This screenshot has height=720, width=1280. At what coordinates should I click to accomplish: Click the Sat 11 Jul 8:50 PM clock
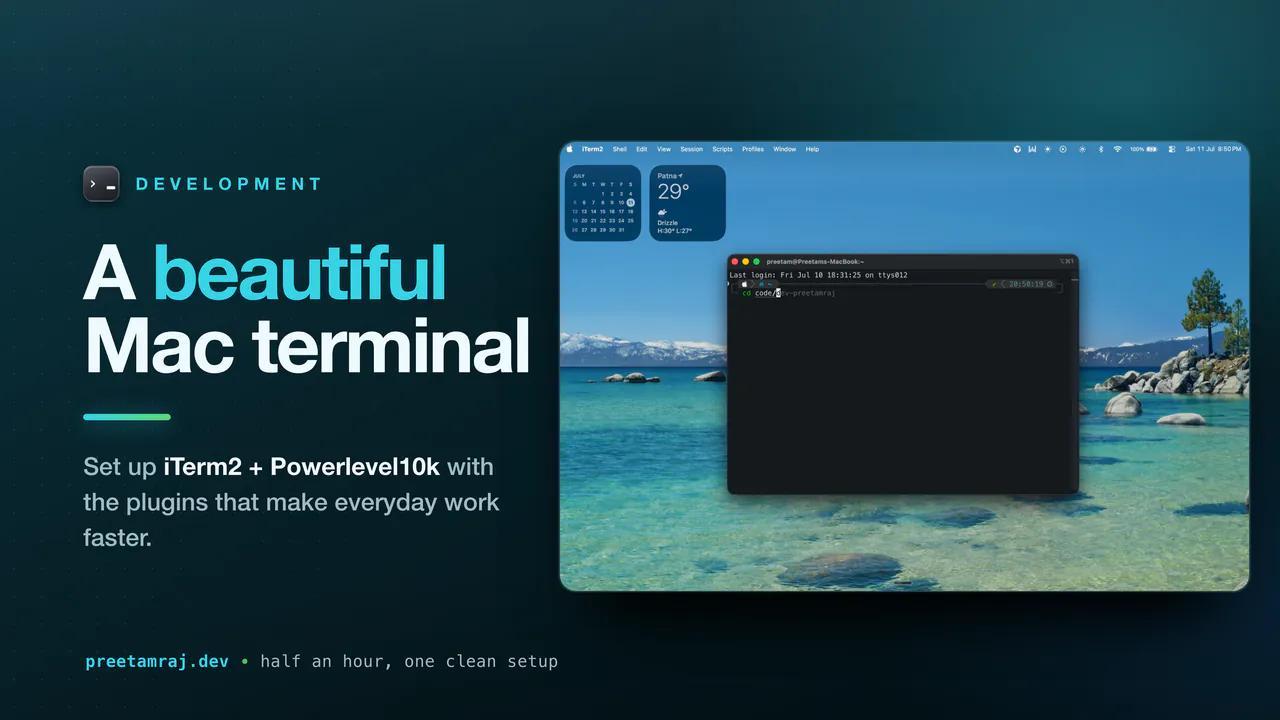[1213, 149]
